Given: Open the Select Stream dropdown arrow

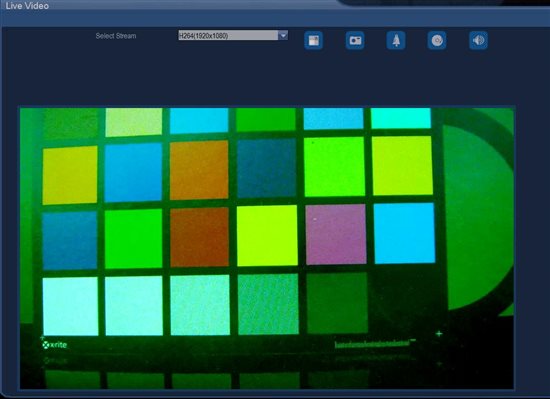Looking at the screenshot, I should [x=283, y=35].
